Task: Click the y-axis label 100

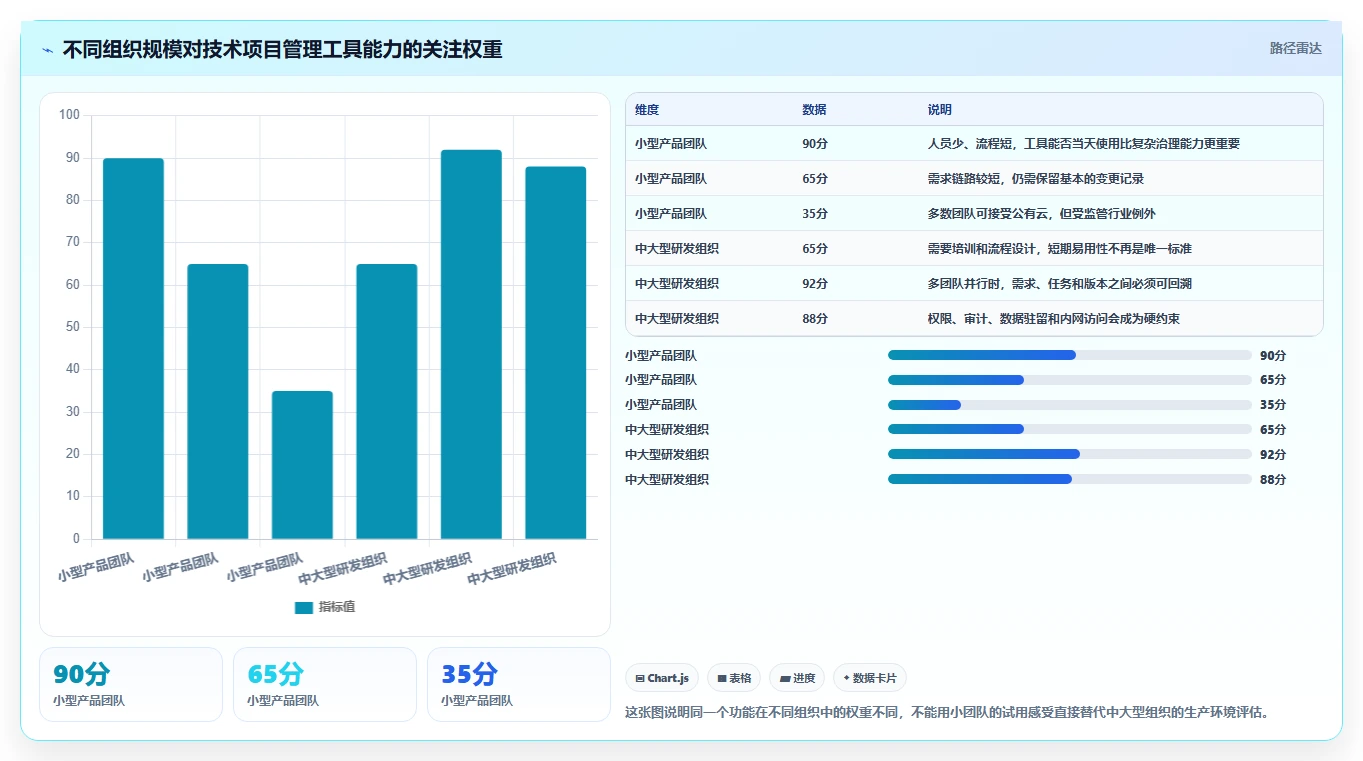Action: point(69,115)
